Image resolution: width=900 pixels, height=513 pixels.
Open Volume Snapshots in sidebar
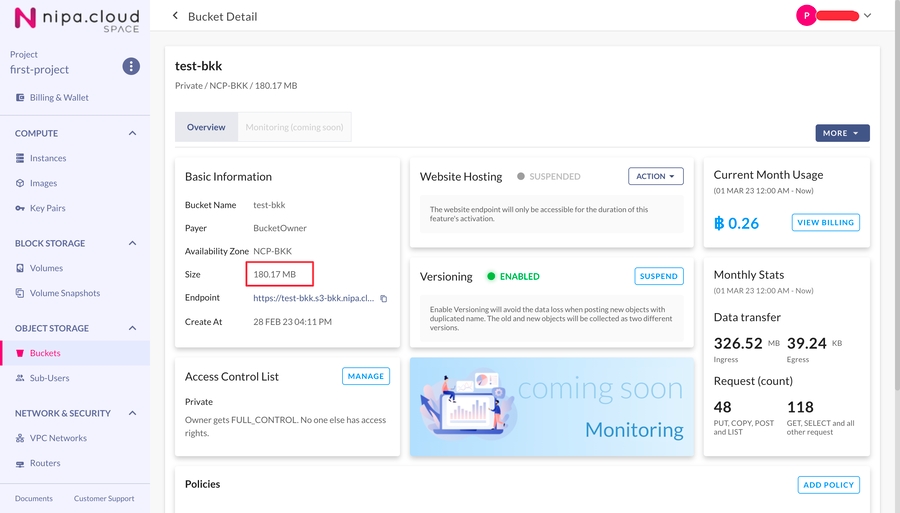(x=64, y=293)
